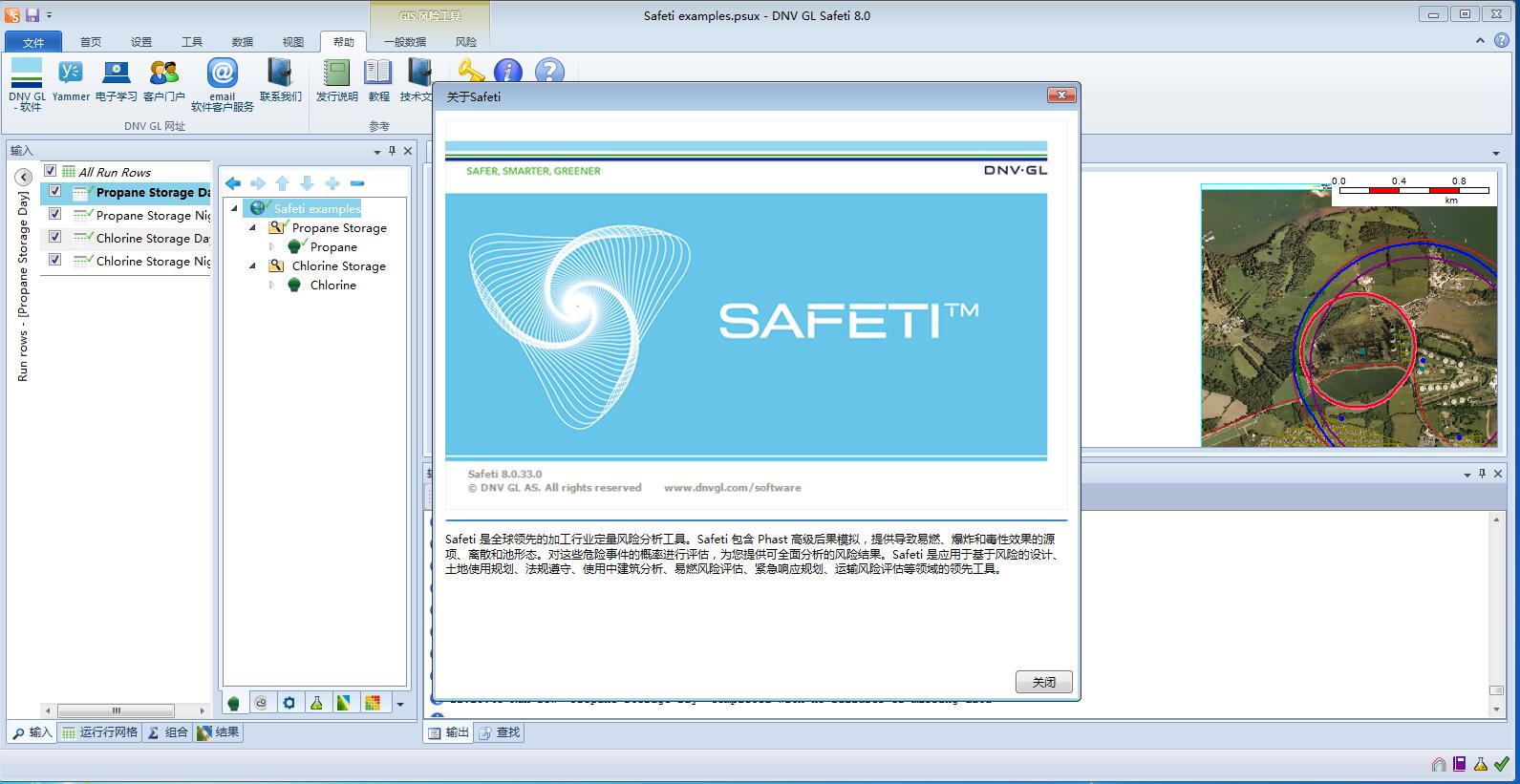Open the 文件 file menu
Viewport: 1520px width, 784px height.
pos(33,42)
